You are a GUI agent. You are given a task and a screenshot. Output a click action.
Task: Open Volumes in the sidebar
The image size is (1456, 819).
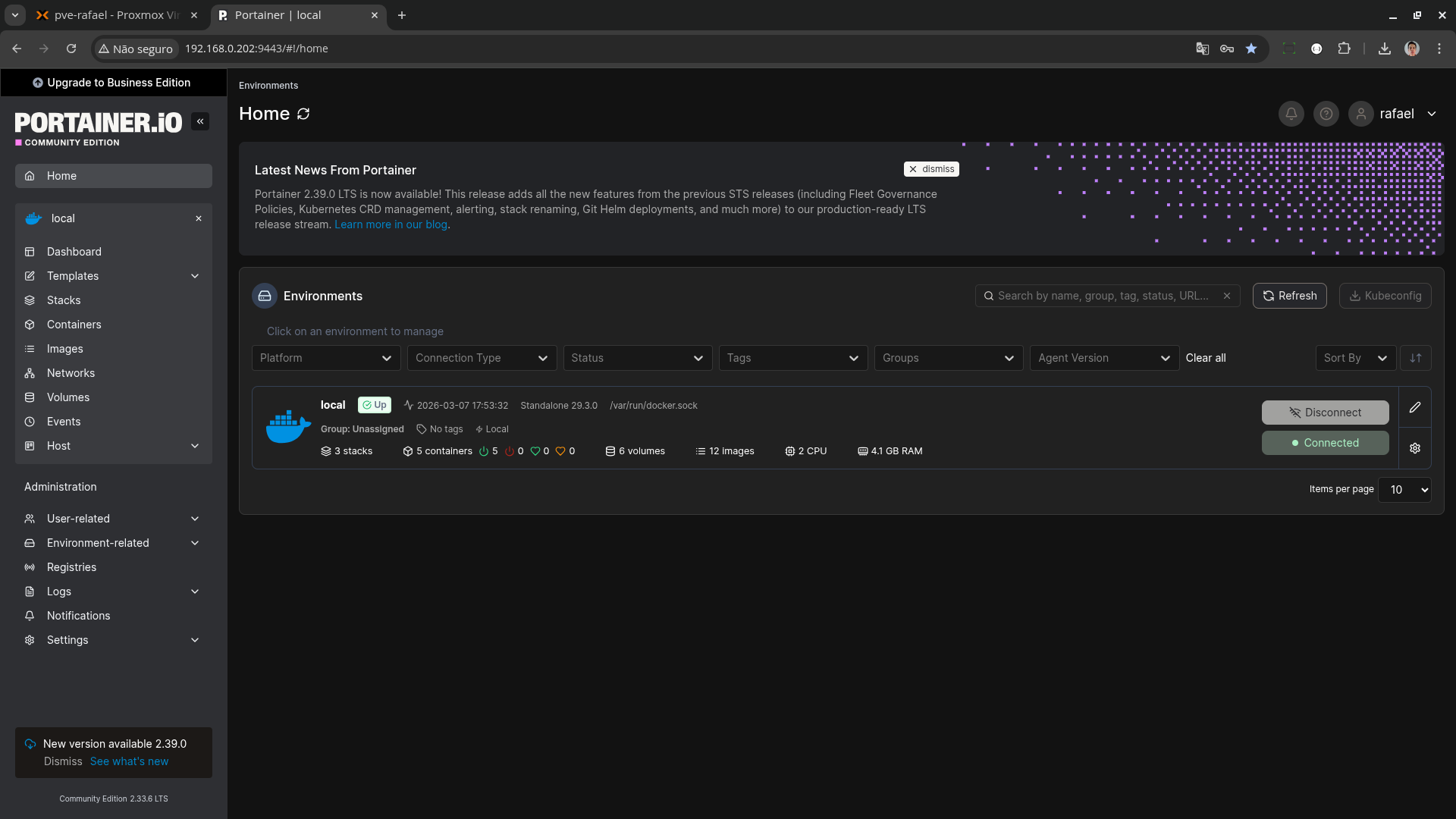114,397
